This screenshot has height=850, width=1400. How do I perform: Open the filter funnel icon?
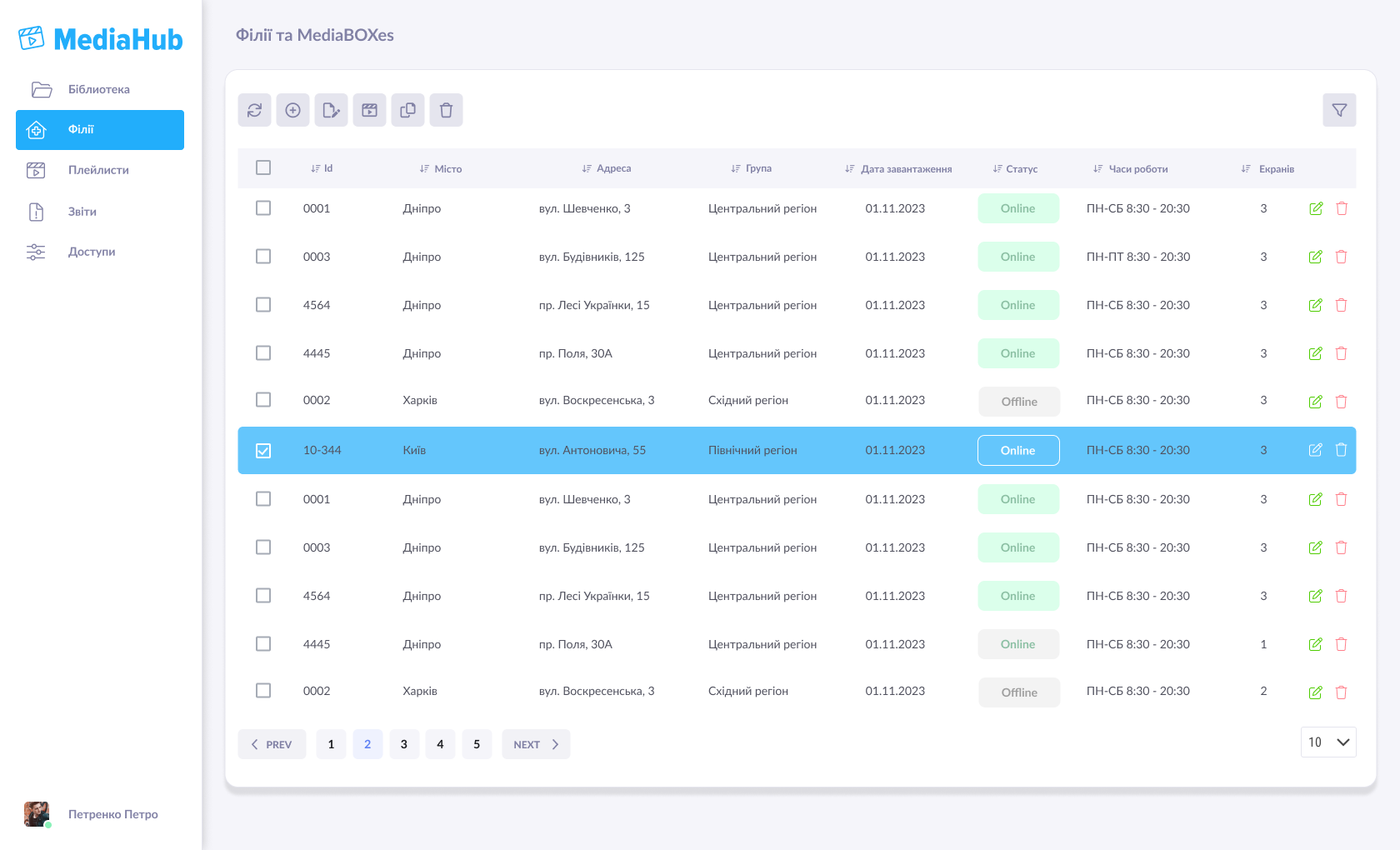pyautogui.click(x=1339, y=110)
